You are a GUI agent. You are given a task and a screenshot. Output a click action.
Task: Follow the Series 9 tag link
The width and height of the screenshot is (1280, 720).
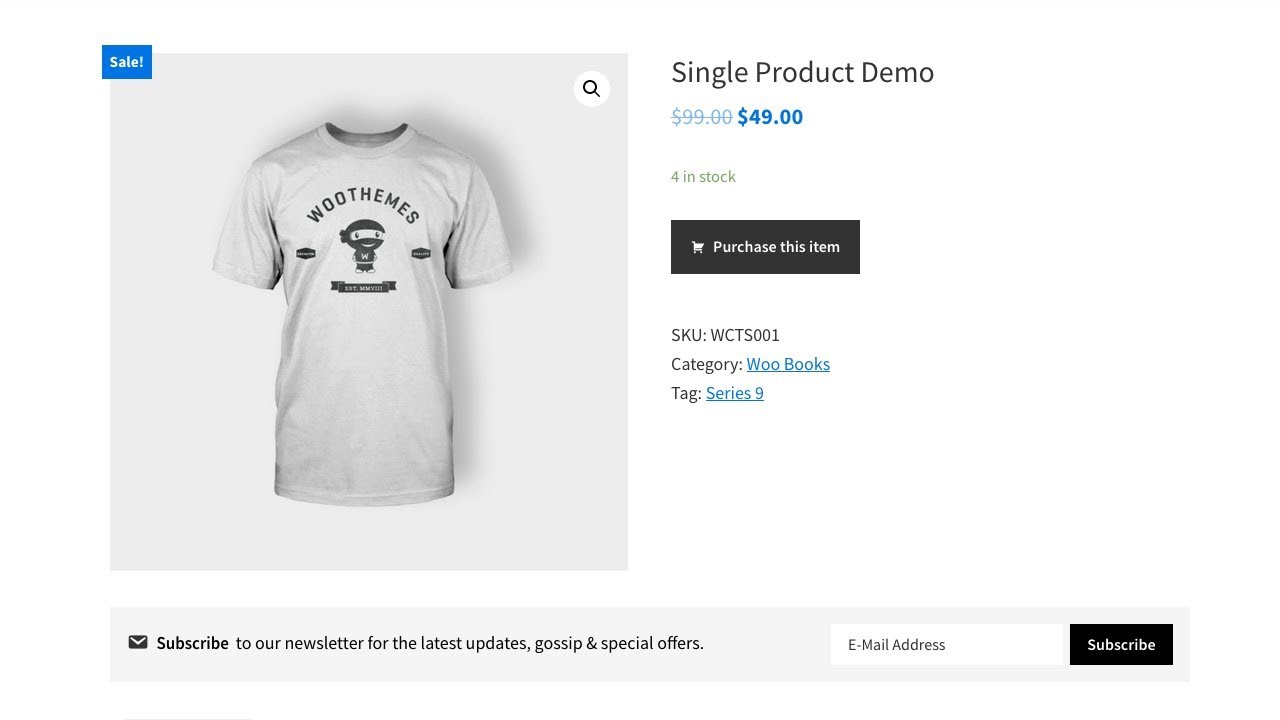coord(735,393)
